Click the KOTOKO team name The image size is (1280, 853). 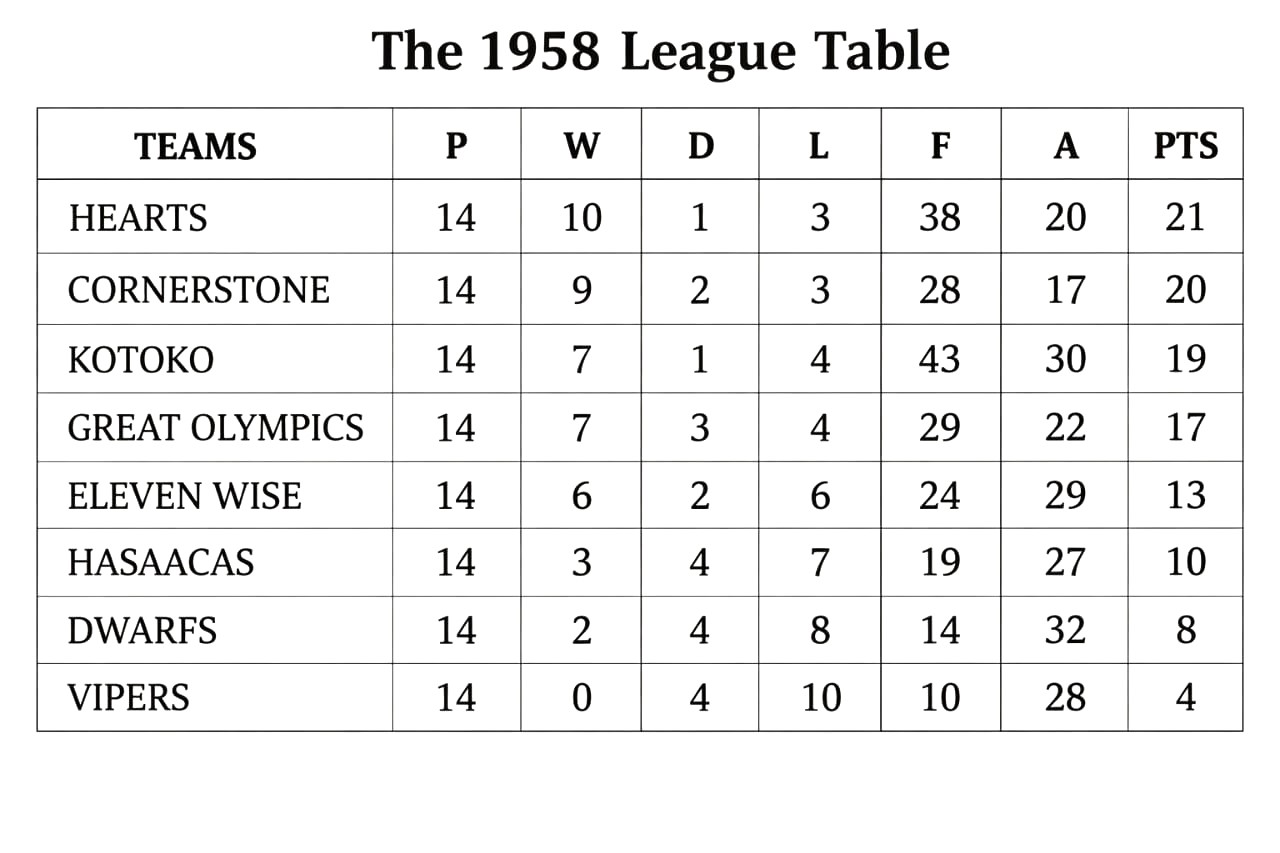tap(141, 360)
